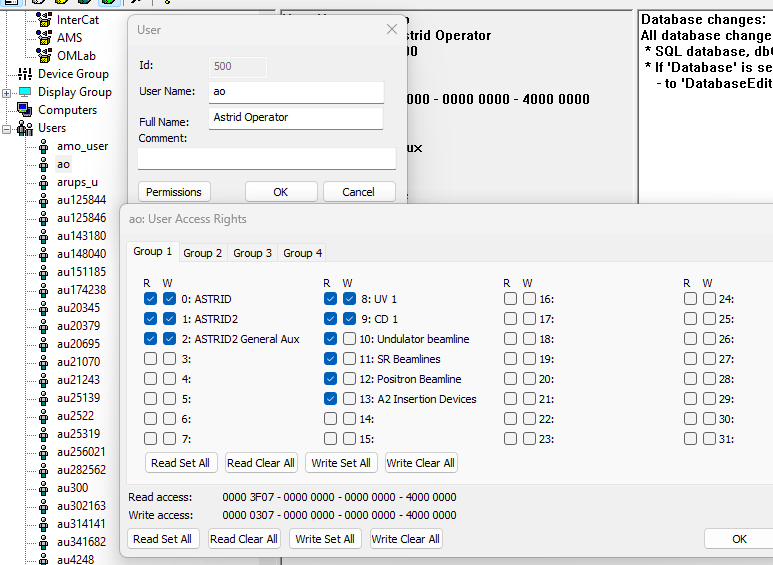Close the User dialog window

tap(392, 30)
